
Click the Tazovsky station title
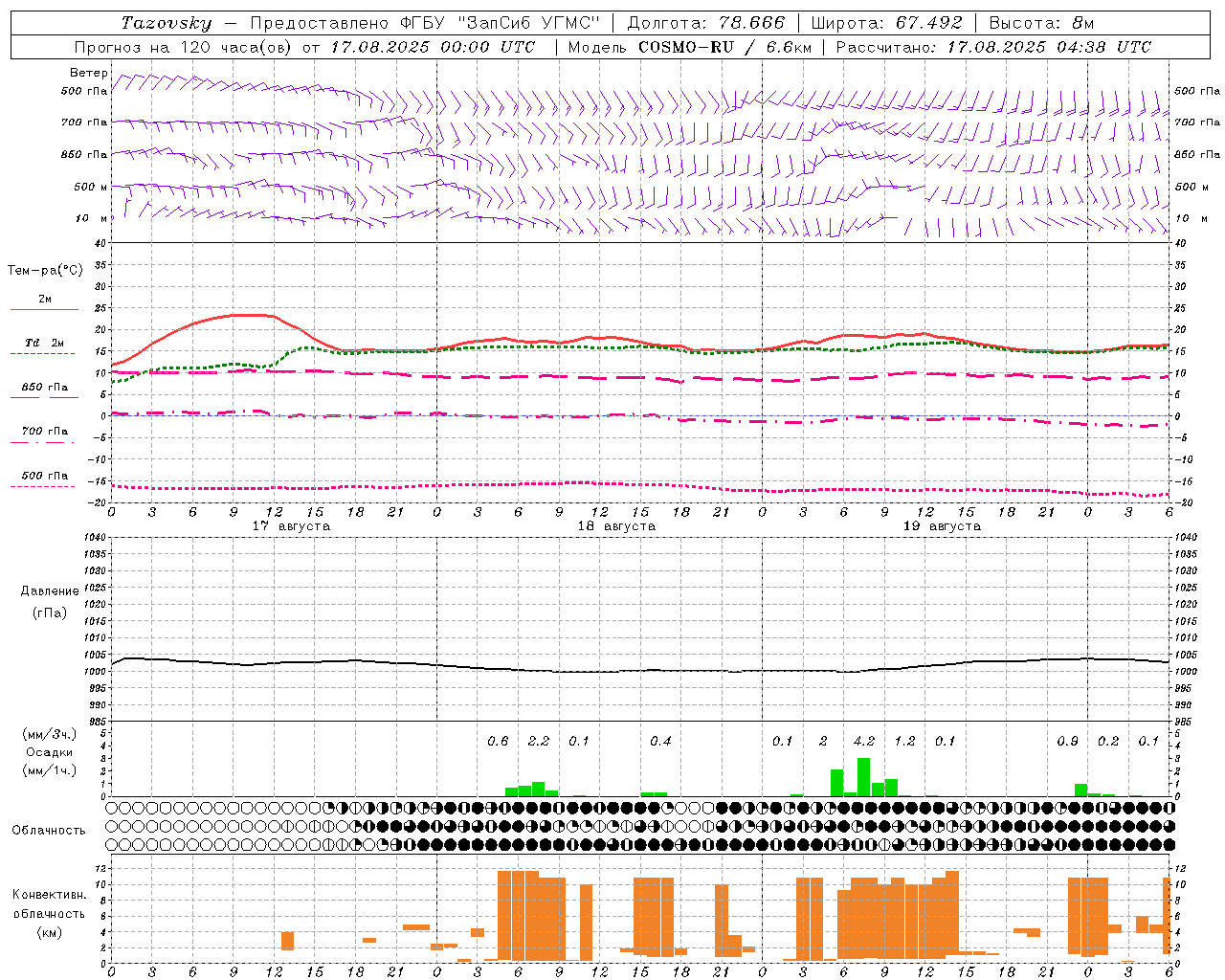tap(167, 23)
